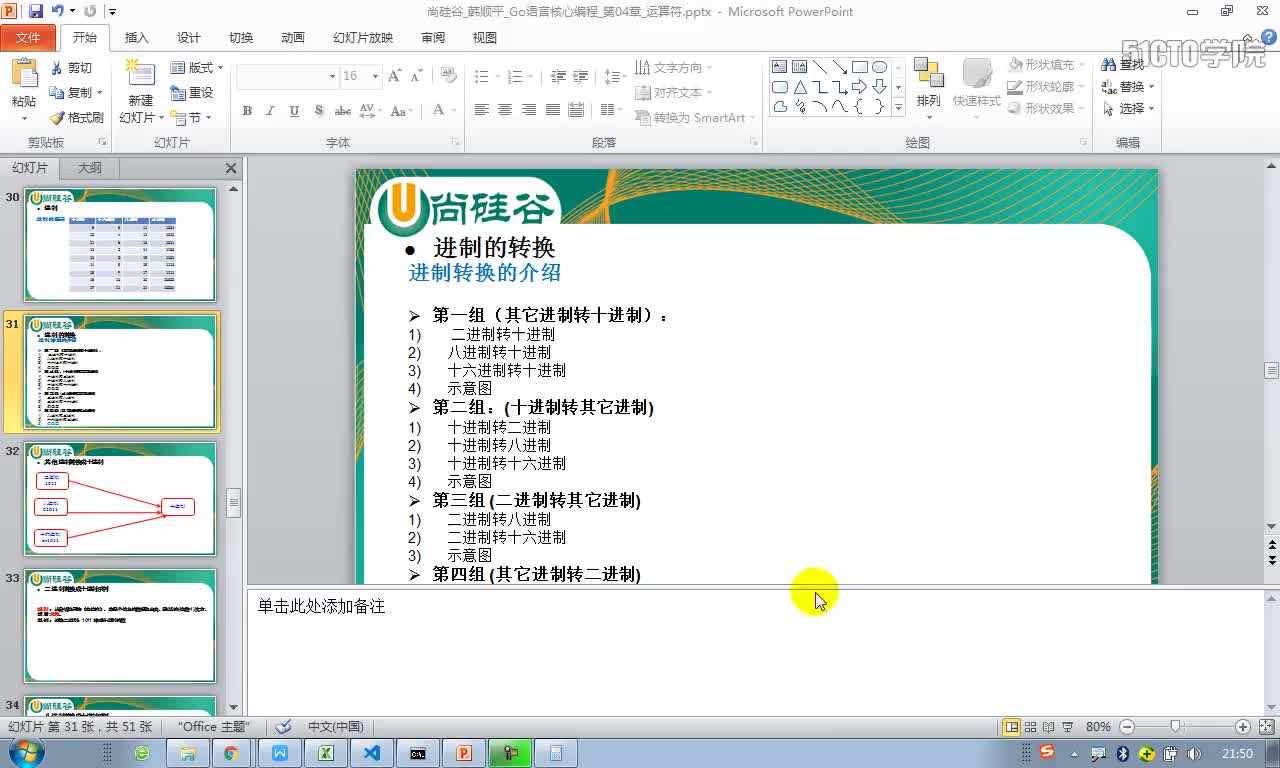Select slide 32 thumbnail
Screen dimensions: 1280x768
coord(120,499)
